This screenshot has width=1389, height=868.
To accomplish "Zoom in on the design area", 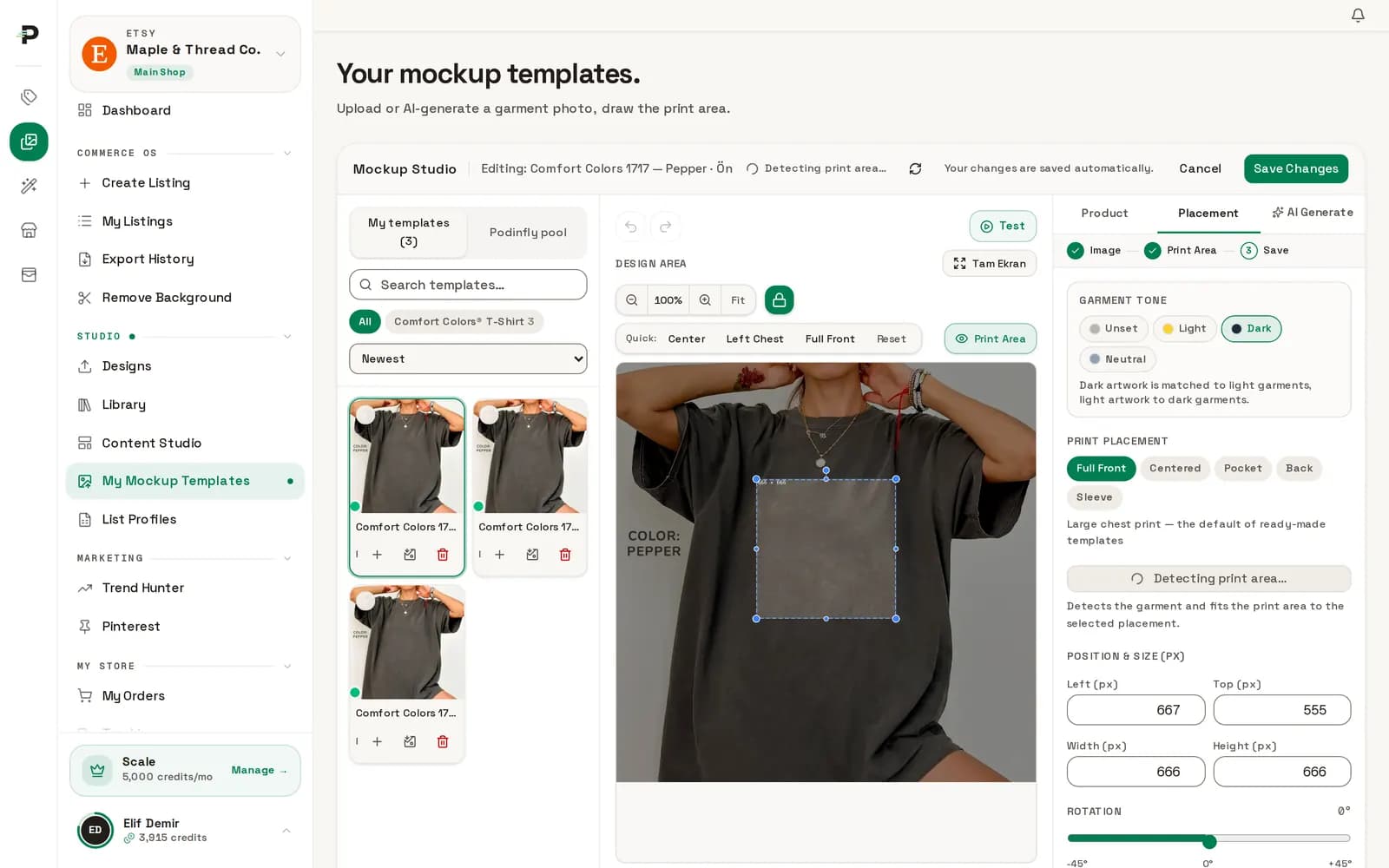I will pos(705,300).
